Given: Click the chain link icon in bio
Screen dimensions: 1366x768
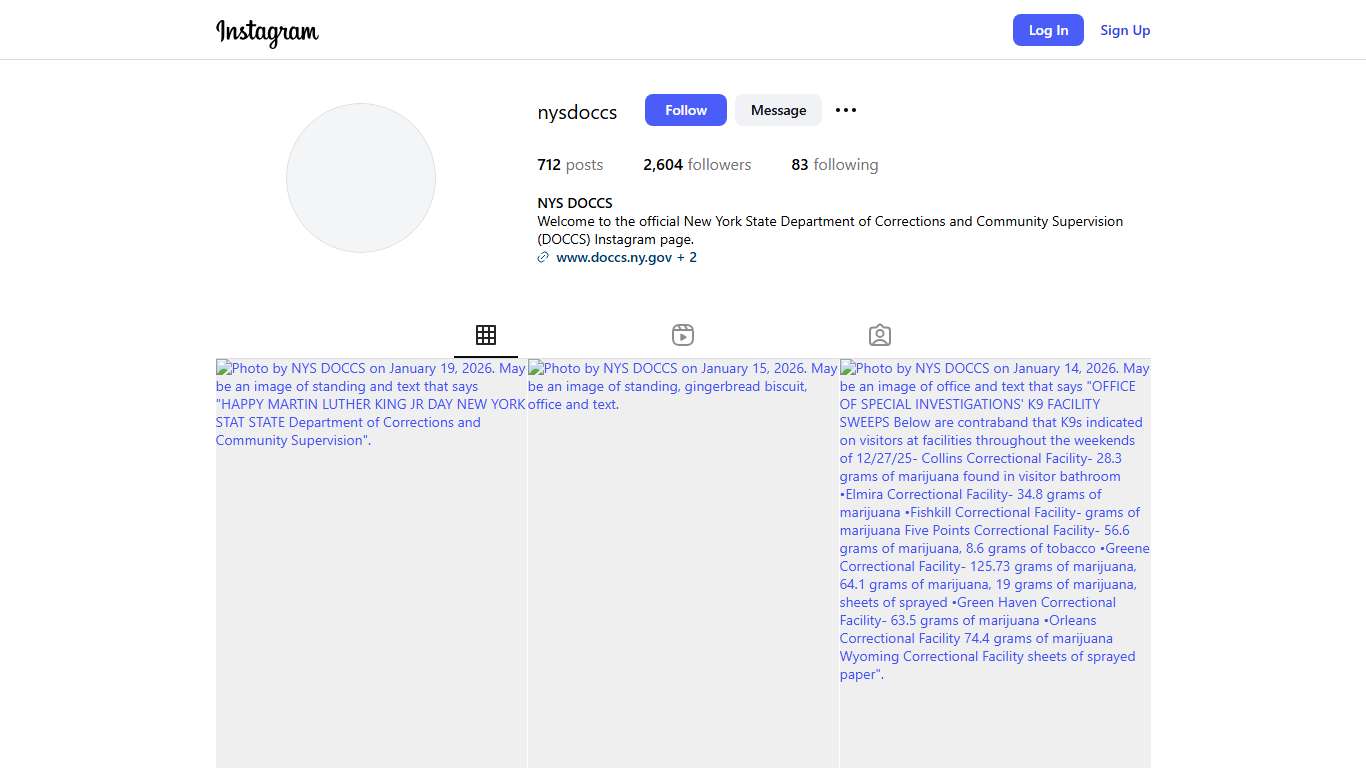Looking at the screenshot, I should 543,257.
